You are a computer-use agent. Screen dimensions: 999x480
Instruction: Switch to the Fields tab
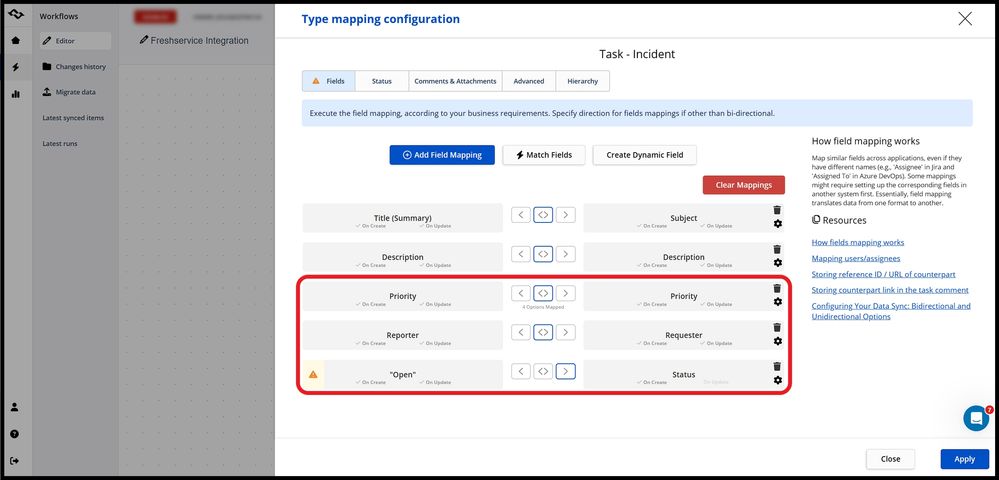[x=328, y=81]
